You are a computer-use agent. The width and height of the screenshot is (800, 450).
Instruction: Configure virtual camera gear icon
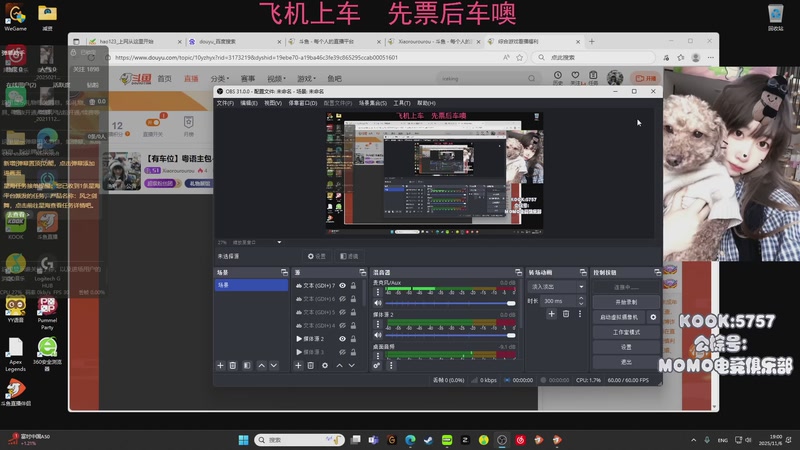click(653, 317)
